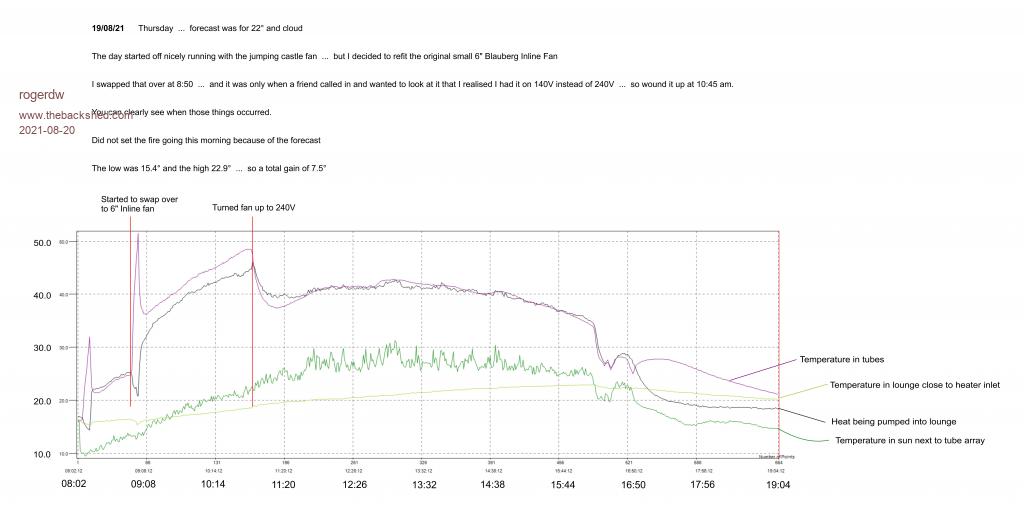Select "Temperature in sun next to tube array" label
1024x513 pixels.
point(918,440)
